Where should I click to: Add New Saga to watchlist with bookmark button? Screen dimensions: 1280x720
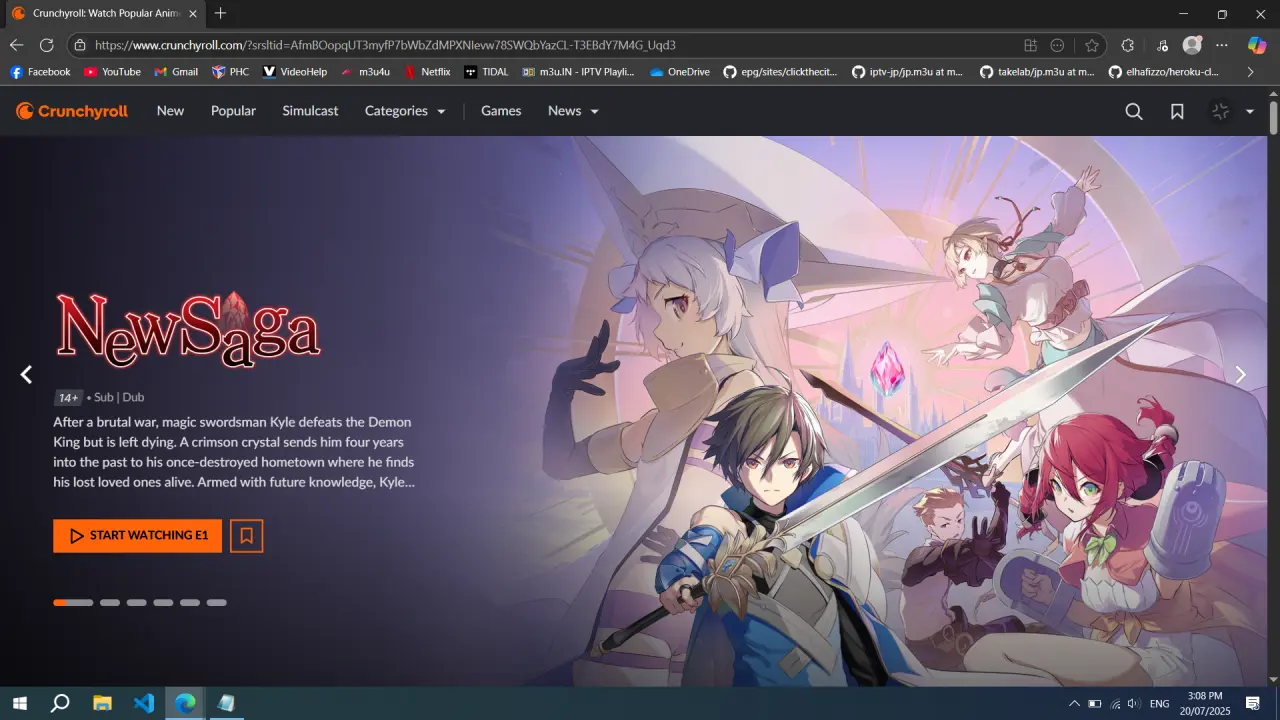pos(246,535)
